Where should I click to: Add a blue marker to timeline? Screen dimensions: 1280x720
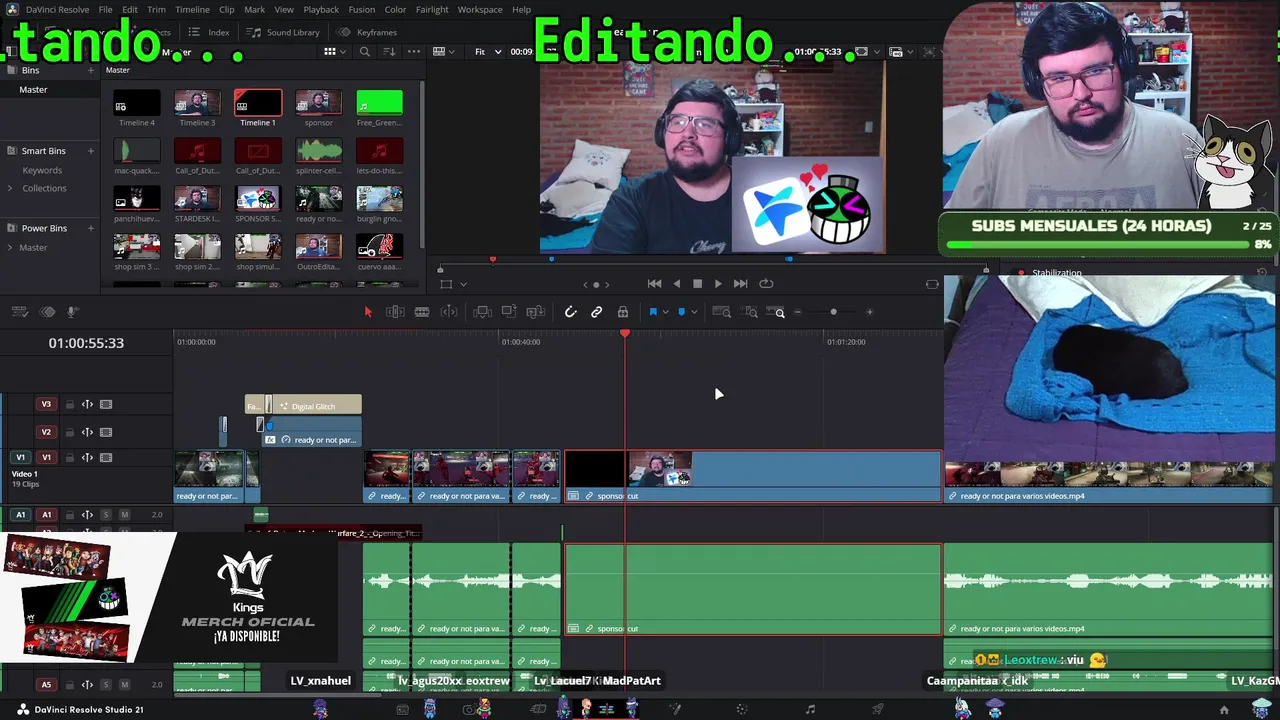click(682, 312)
